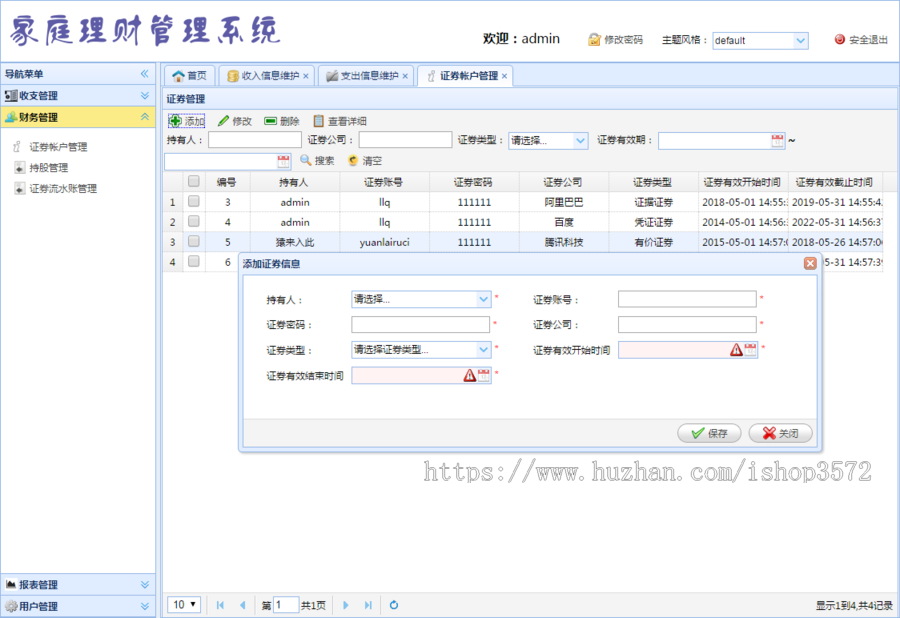Refresh the grid with reload icon
900x618 pixels.
394,605
